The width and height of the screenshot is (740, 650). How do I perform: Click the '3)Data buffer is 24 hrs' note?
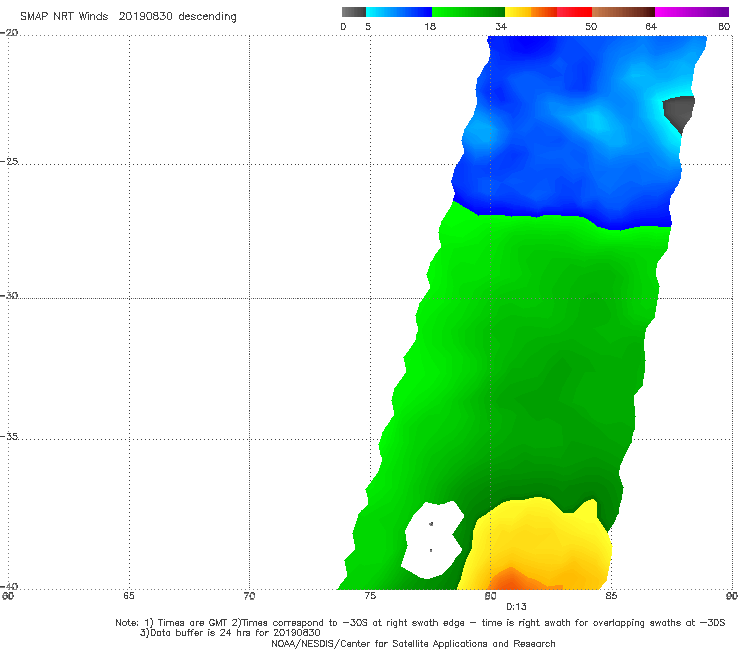230,633
